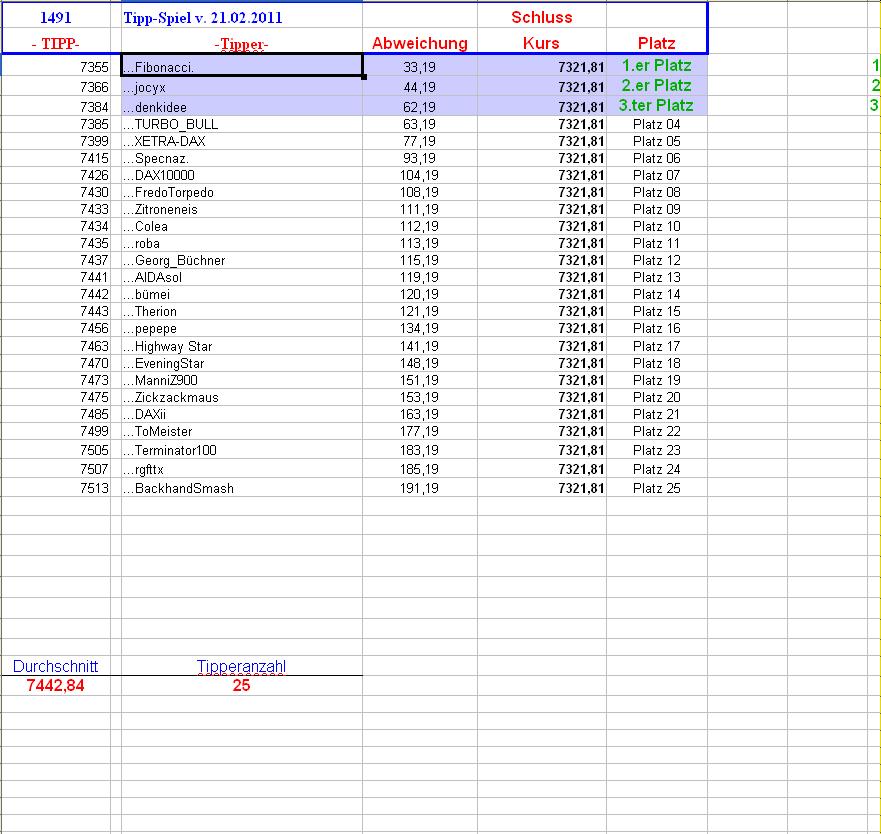Click the ...pepepe cell
Image resolution: width=881 pixels, height=834 pixels.
[x=242, y=328]
